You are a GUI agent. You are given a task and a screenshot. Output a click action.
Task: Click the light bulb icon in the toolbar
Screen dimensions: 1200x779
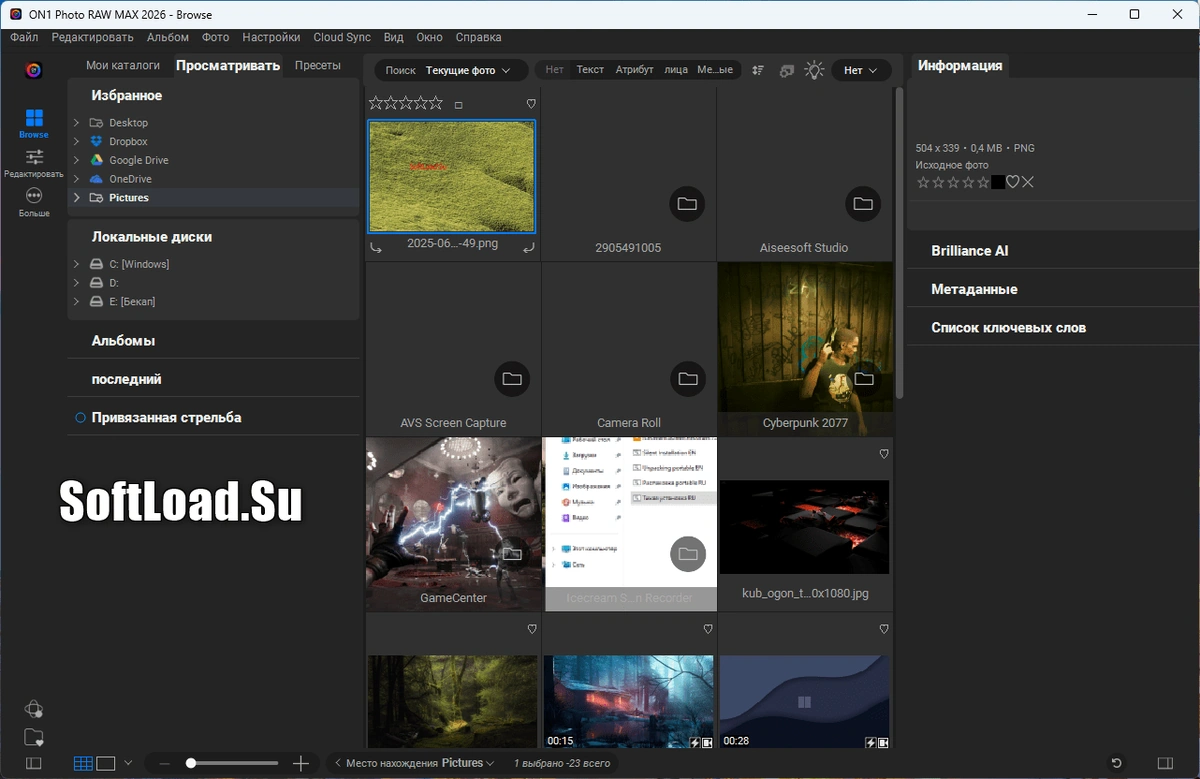[x=815, y=70]
